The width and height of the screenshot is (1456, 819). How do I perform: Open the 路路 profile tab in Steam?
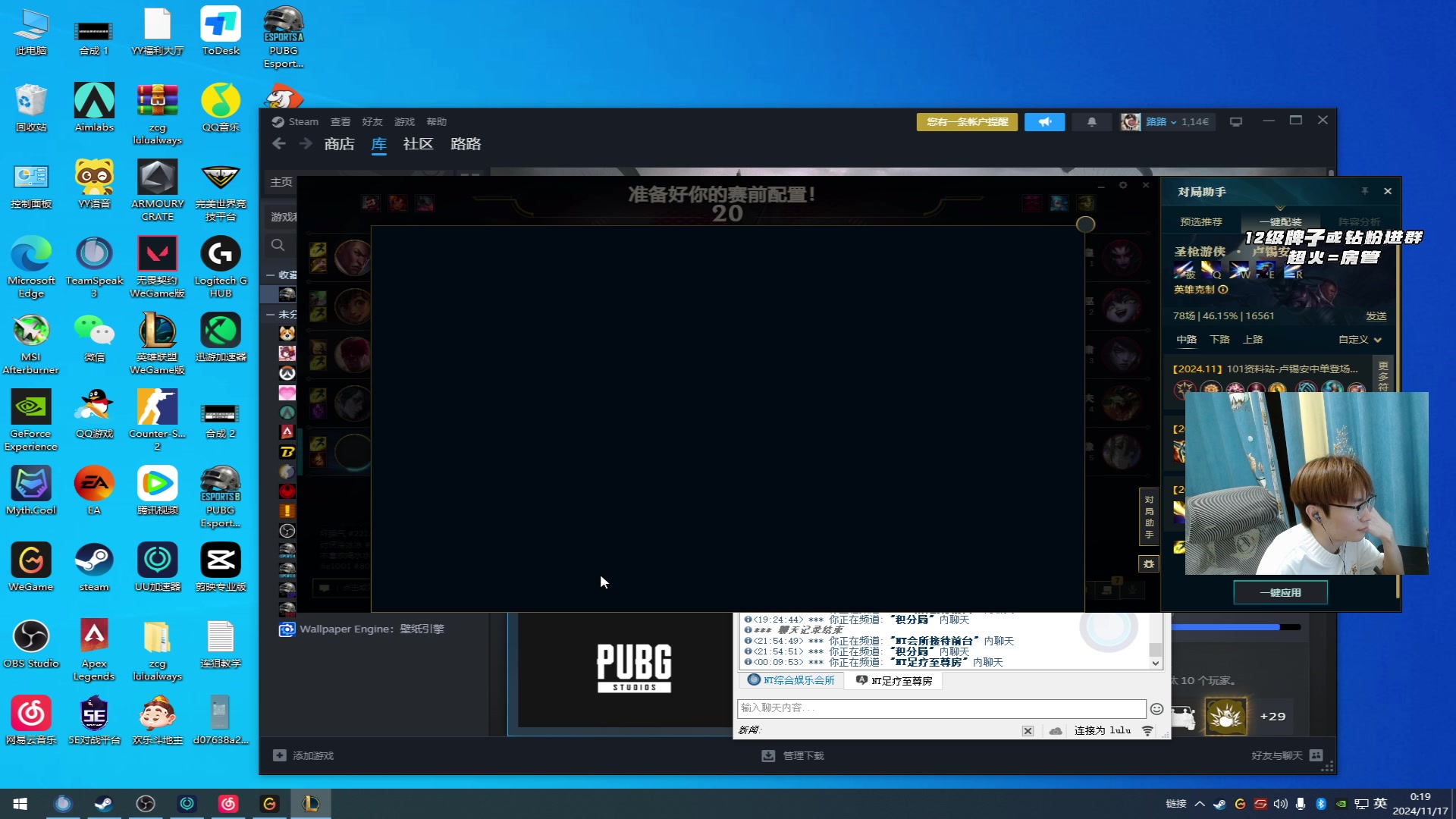pos(466,144)
